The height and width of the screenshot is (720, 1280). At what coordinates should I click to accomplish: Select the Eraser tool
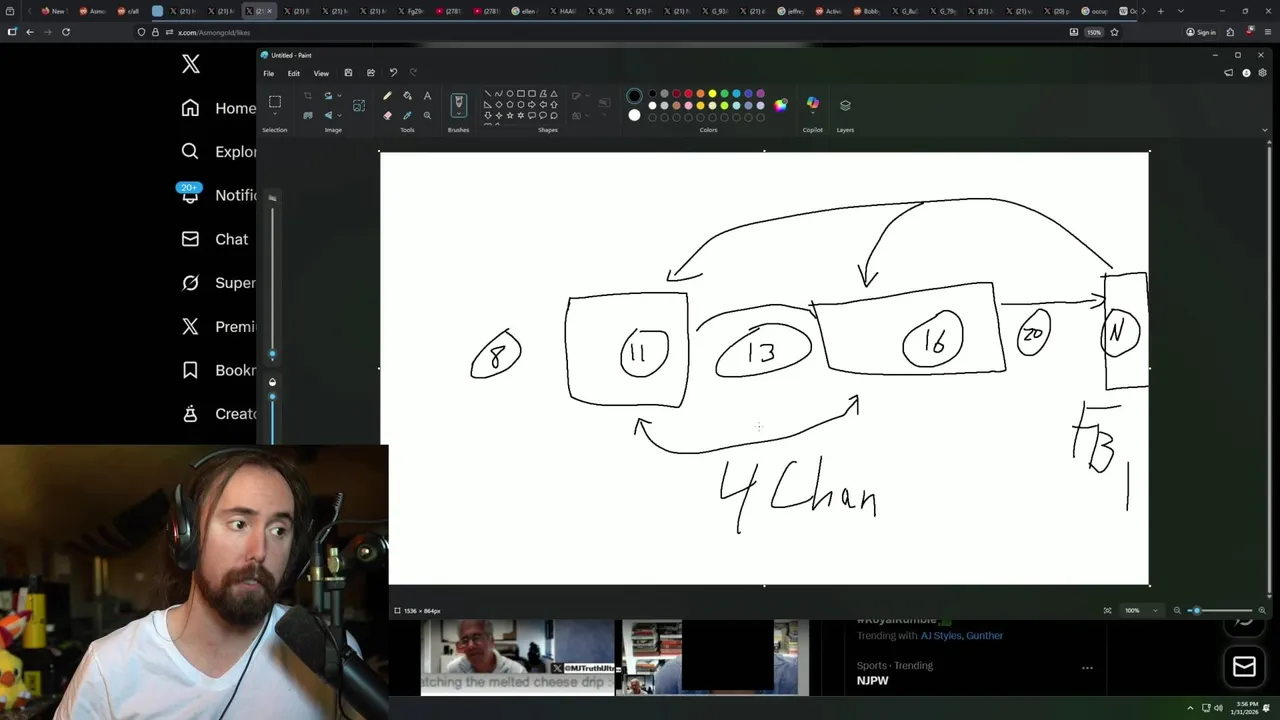point(387,115)
